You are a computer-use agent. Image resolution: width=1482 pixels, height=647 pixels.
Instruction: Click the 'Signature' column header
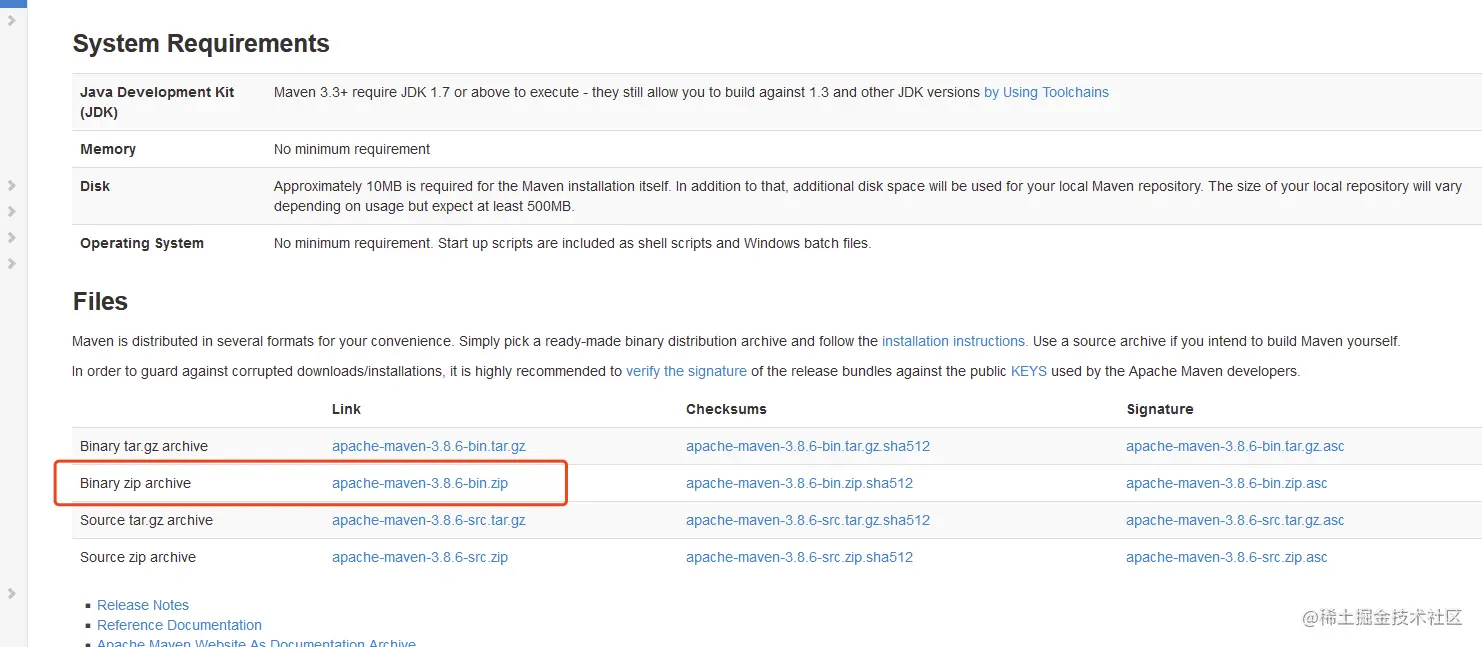click(x=1160, y=409)
